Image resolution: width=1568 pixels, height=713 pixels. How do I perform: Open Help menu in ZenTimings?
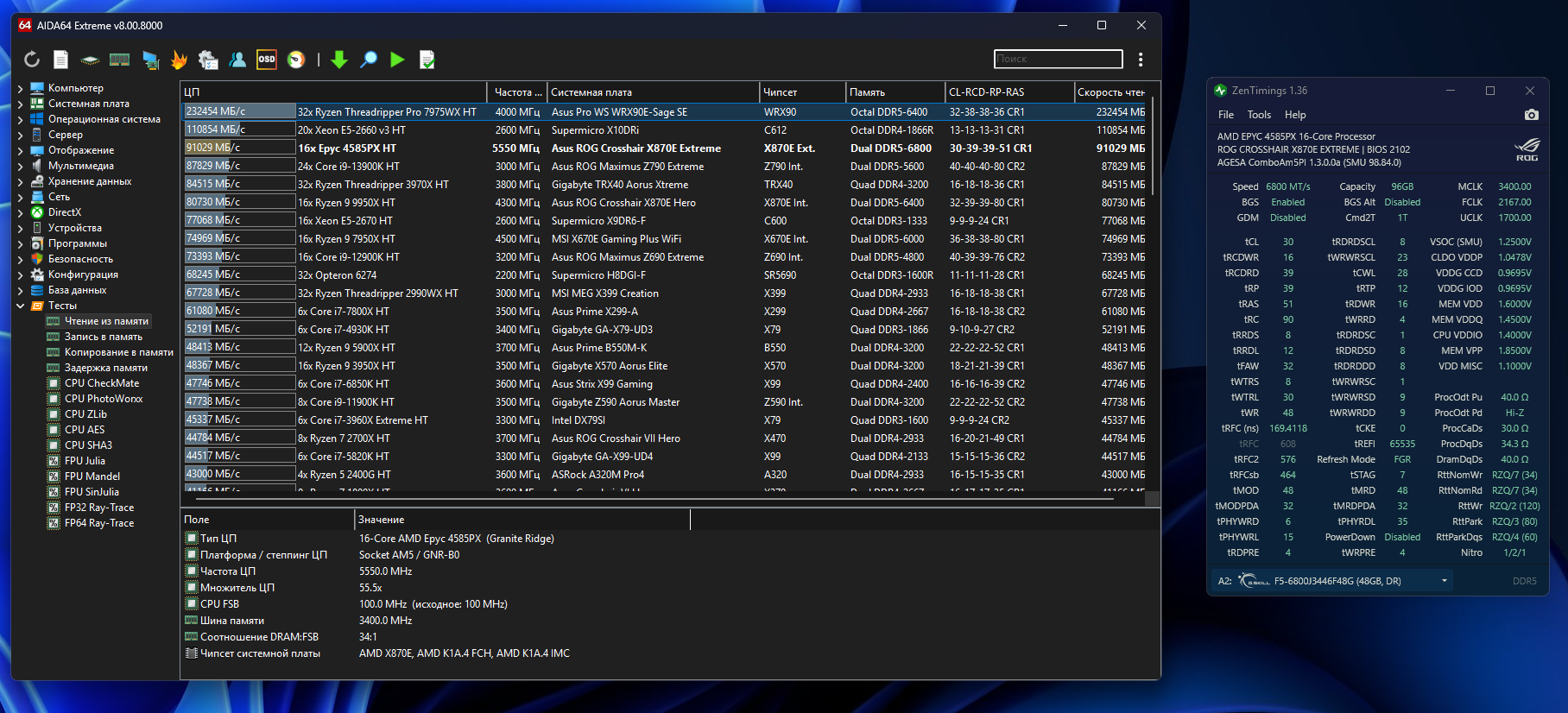tap(1295, 115)
